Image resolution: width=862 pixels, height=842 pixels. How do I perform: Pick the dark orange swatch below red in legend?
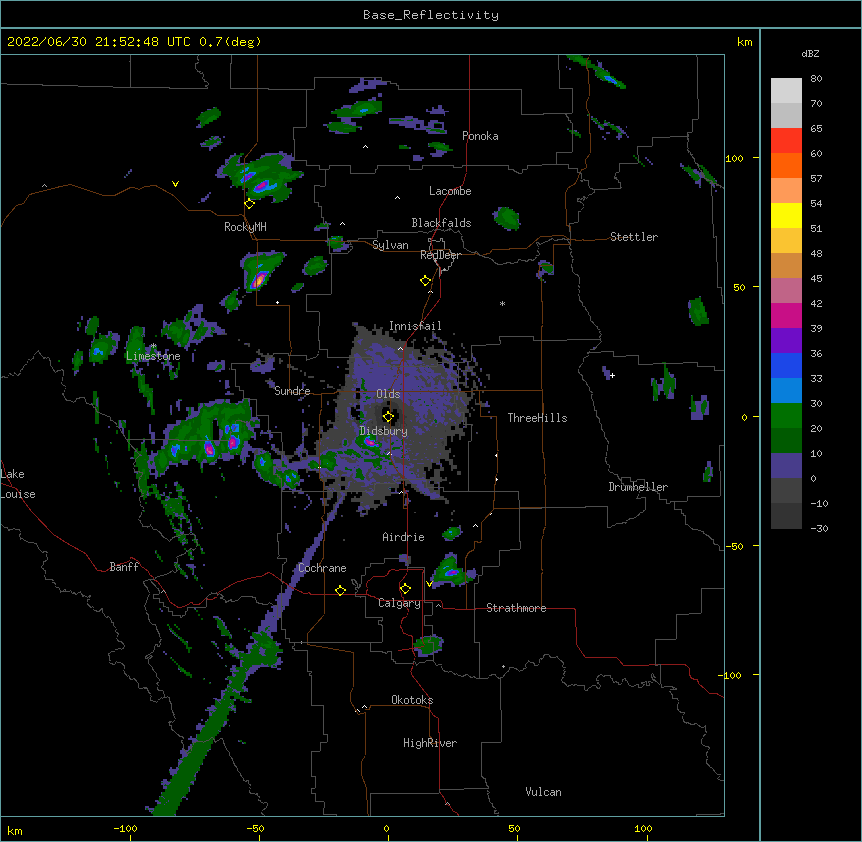coord(786,165)
